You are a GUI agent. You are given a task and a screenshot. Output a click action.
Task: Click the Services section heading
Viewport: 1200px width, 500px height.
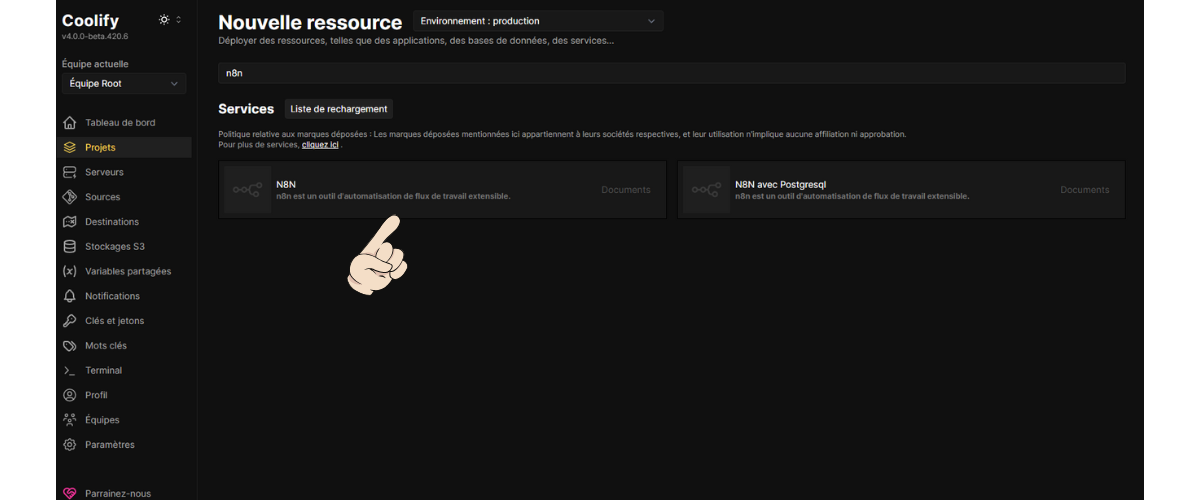point(246,109)
